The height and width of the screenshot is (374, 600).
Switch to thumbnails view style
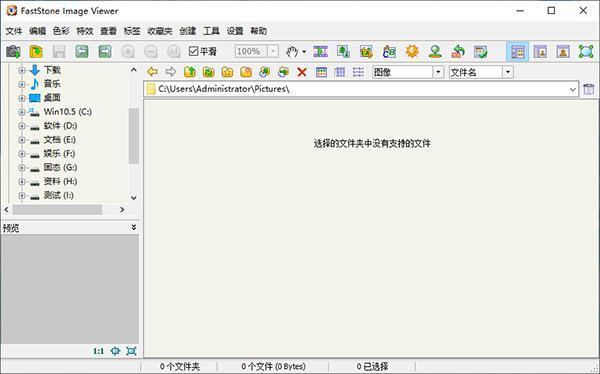pyautogui.click(x=321, y=72)
